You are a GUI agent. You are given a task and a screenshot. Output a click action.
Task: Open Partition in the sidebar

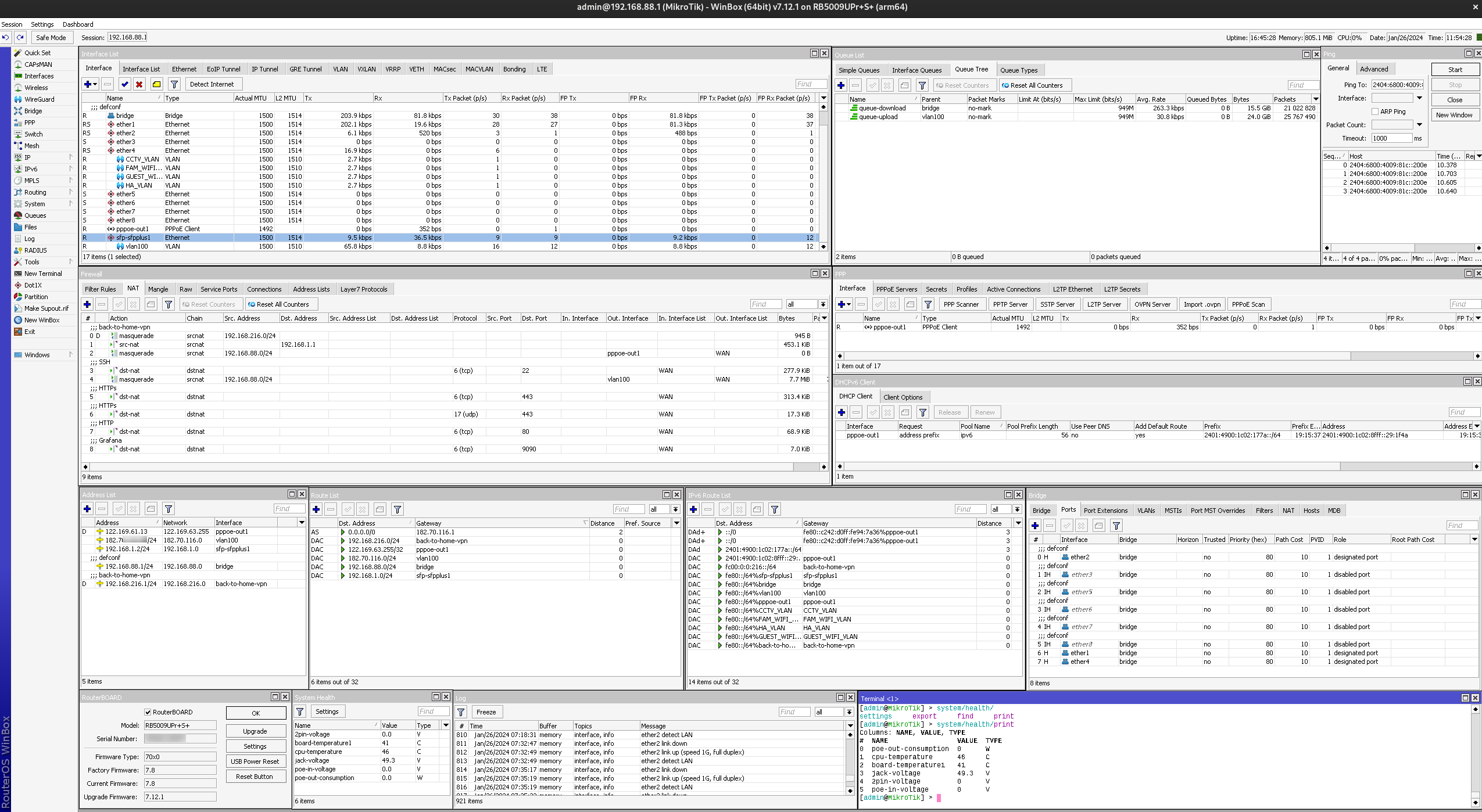pyautogui.click(x=36, y=297)
